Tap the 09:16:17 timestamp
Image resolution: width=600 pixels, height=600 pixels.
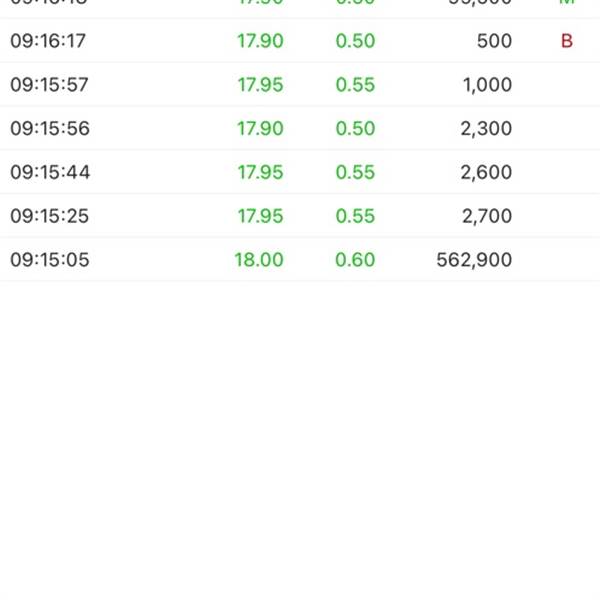tap(48, 41)
